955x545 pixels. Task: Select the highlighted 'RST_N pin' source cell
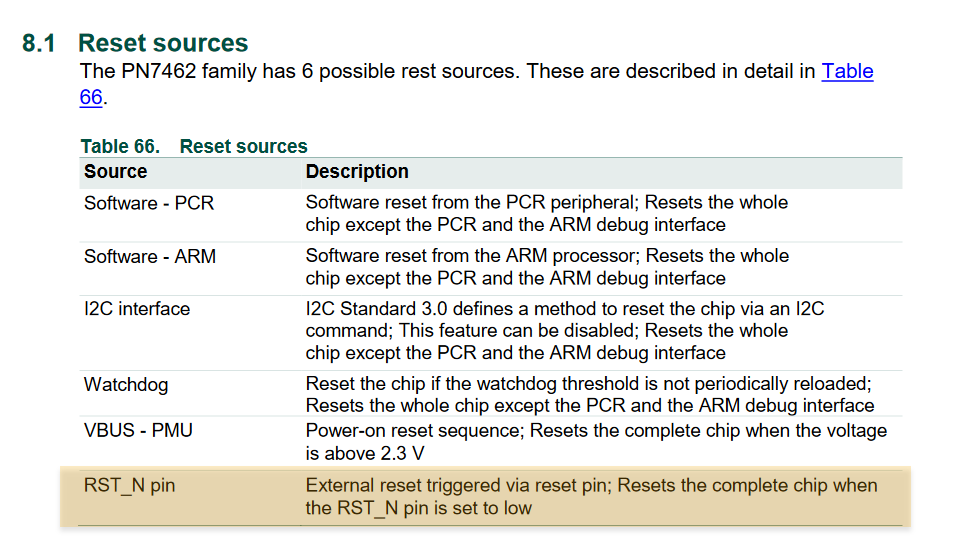pos(129,486)
